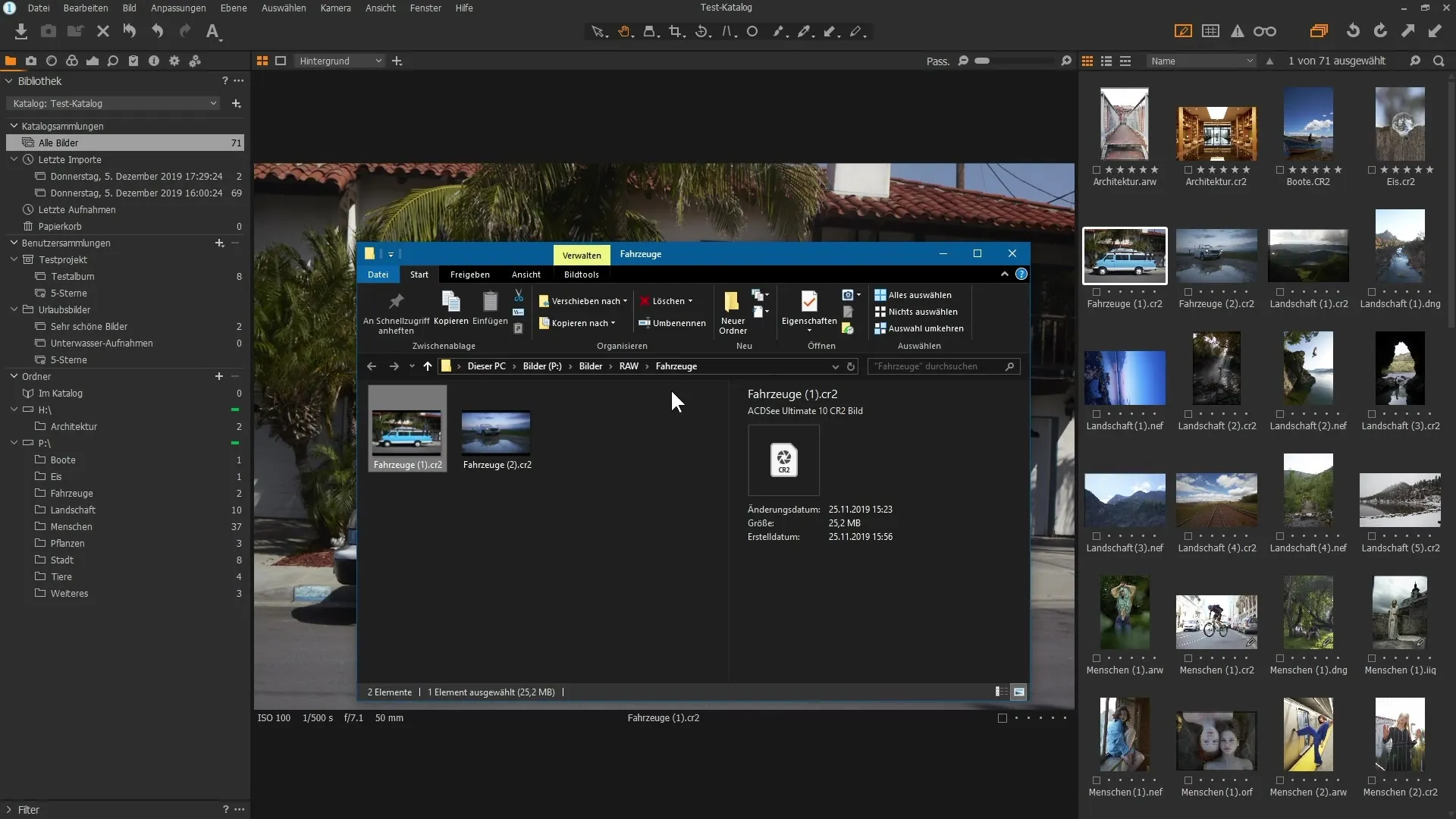Select the orange hand pan tool
This screenshot has width=1456, height=819.
tap(625, 31)
